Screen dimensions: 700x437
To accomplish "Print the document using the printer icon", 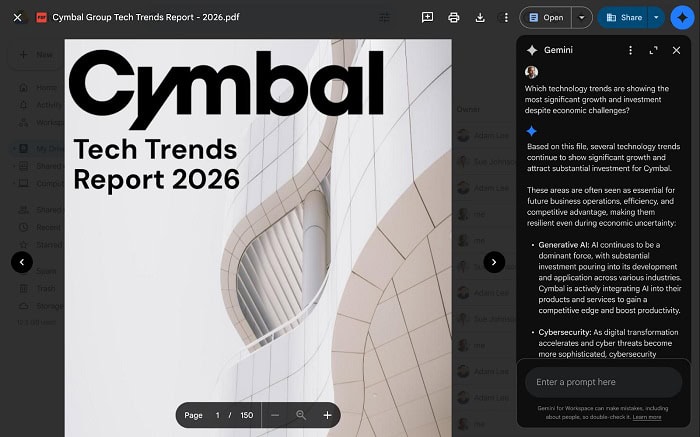I will point(454,17).
